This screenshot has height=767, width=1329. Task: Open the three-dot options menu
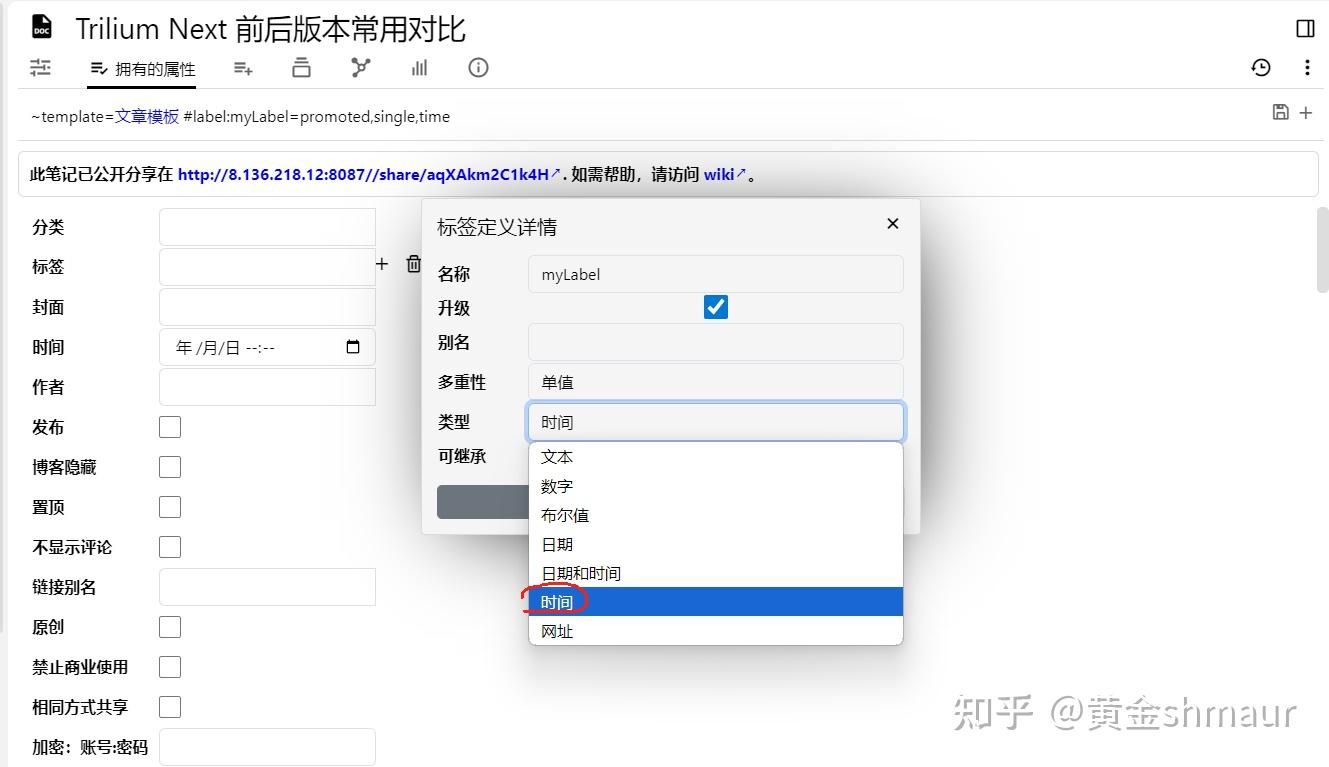click(x=1305, y=68)
